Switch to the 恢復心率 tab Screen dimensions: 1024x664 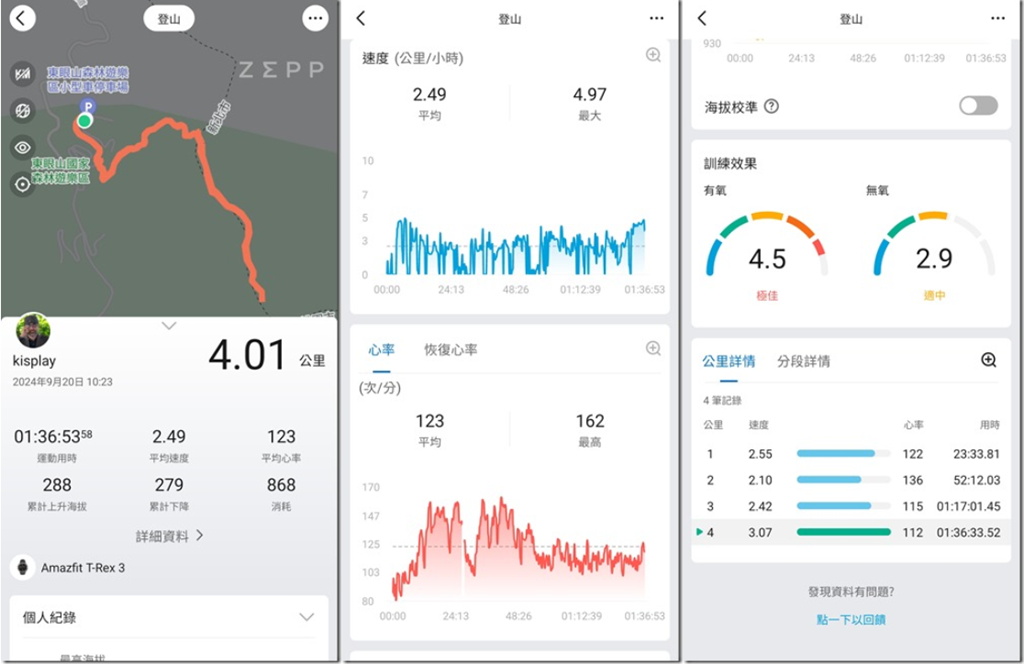tap(451, 350)
